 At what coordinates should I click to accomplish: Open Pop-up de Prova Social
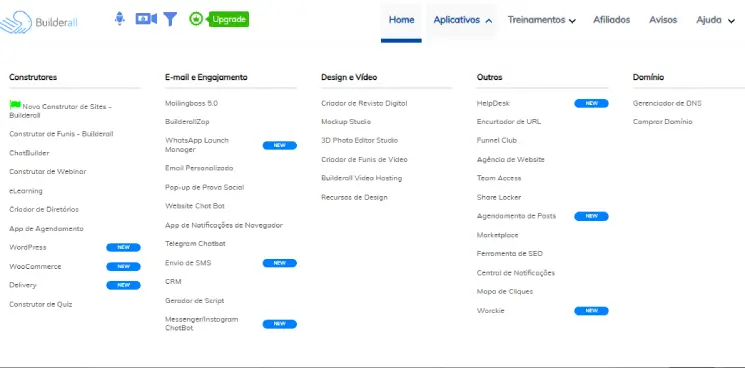(x=204, y=187)
